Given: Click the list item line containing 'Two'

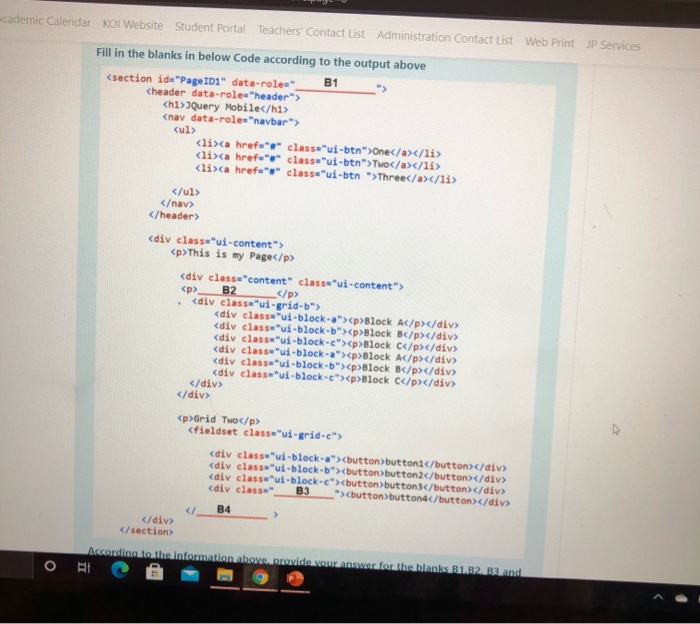Looking at the screenshot, I should [318, 161].
